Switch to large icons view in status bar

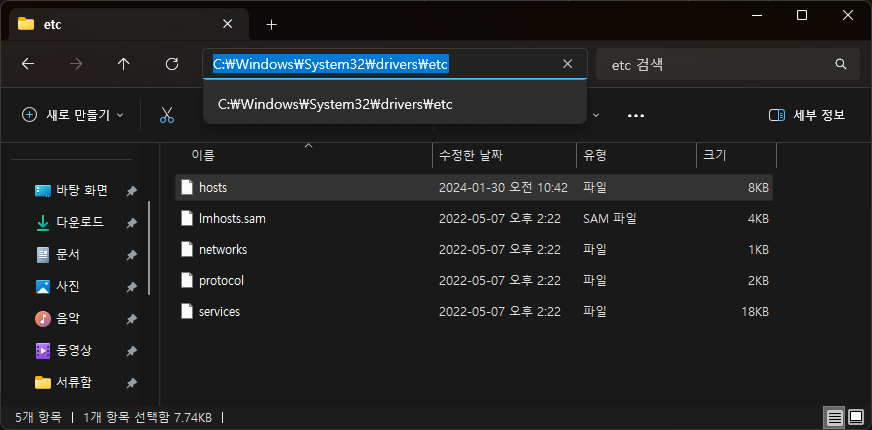click(855, 417)
